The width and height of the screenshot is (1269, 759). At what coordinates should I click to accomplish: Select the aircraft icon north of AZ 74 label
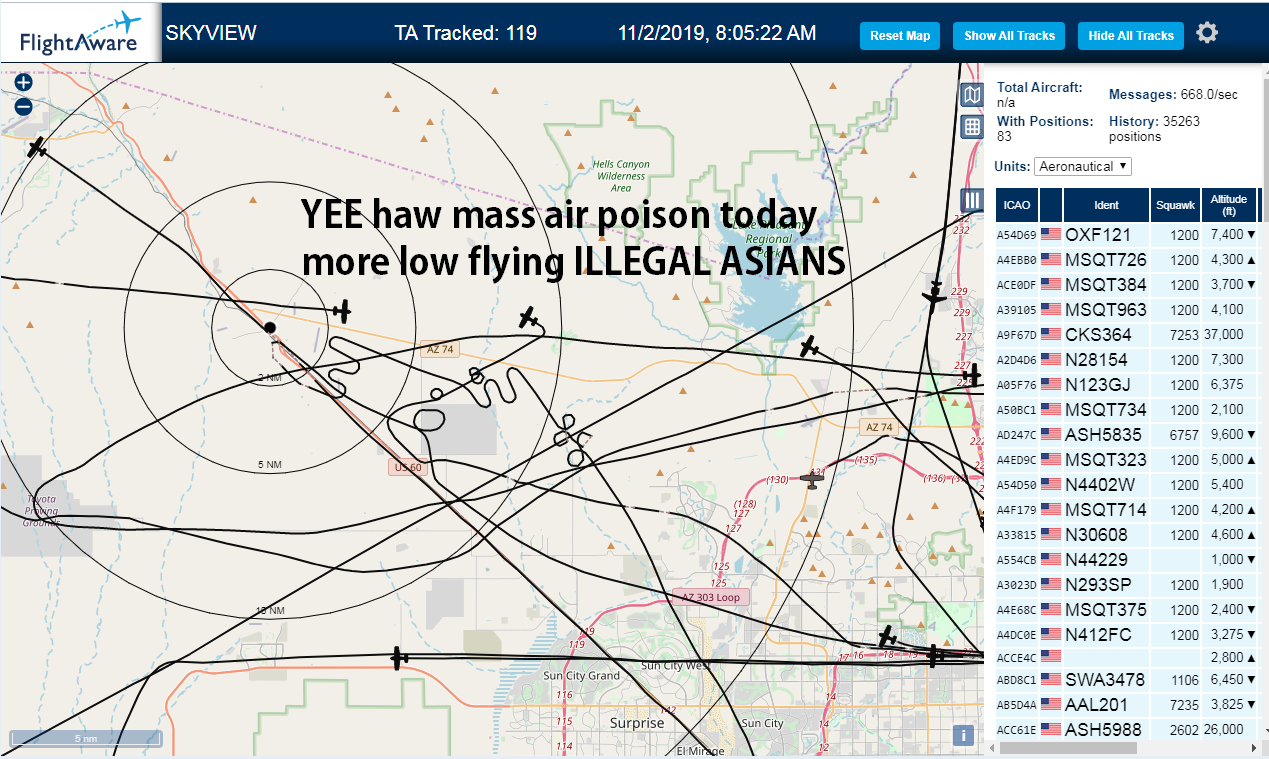[529, 319]
